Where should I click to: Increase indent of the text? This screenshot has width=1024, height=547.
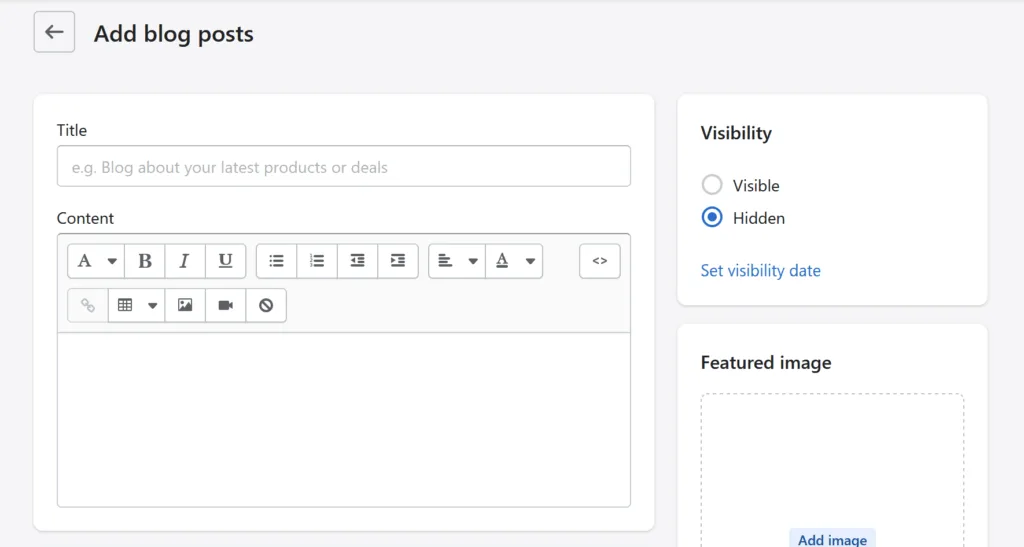[x=398, y=261]
